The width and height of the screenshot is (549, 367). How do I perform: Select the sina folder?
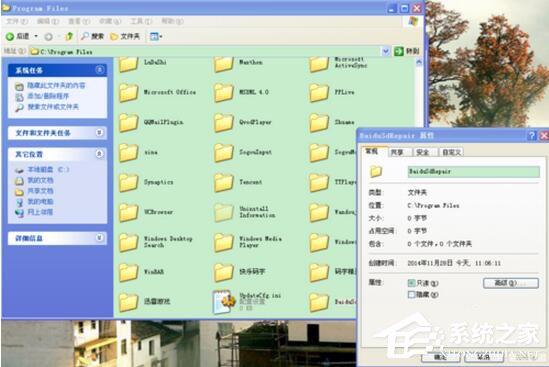click(139, 153)
